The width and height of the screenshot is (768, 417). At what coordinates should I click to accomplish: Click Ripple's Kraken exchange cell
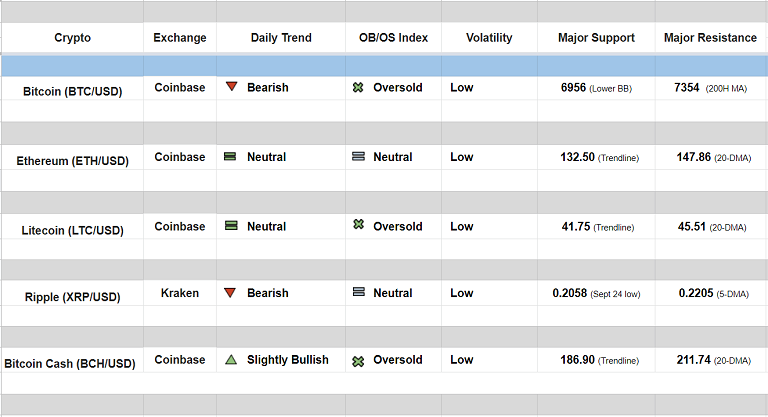[180, 293]
